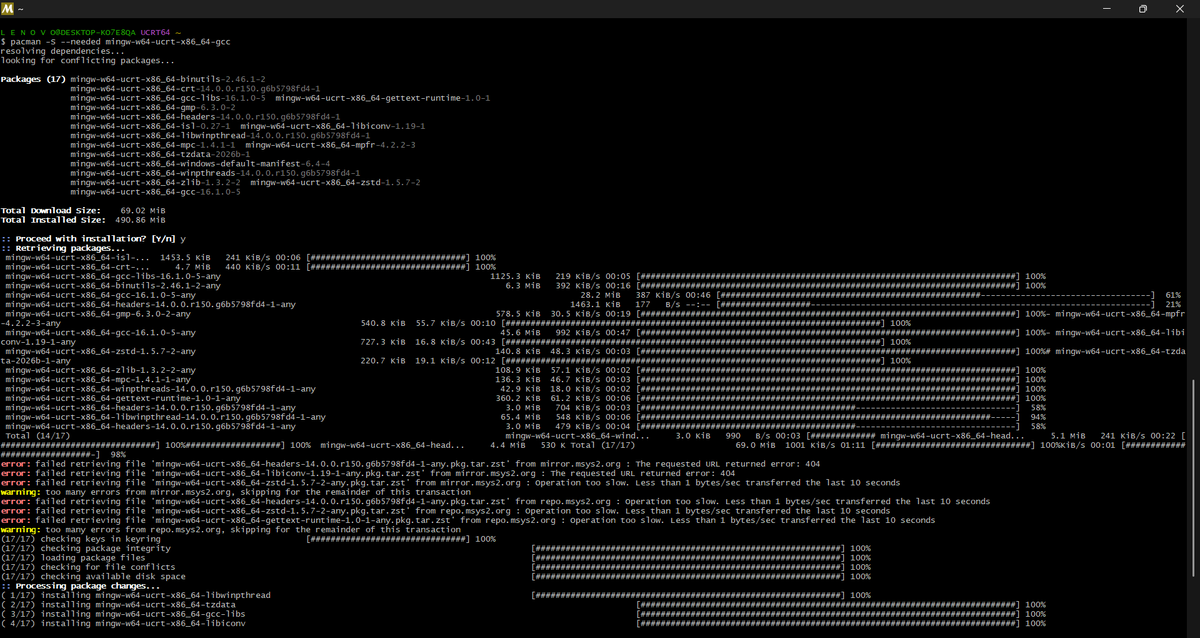Click windows-default-manifest-6.4-4 in the Packages list
Viewport: 1200px width, 638px height.
200,164
